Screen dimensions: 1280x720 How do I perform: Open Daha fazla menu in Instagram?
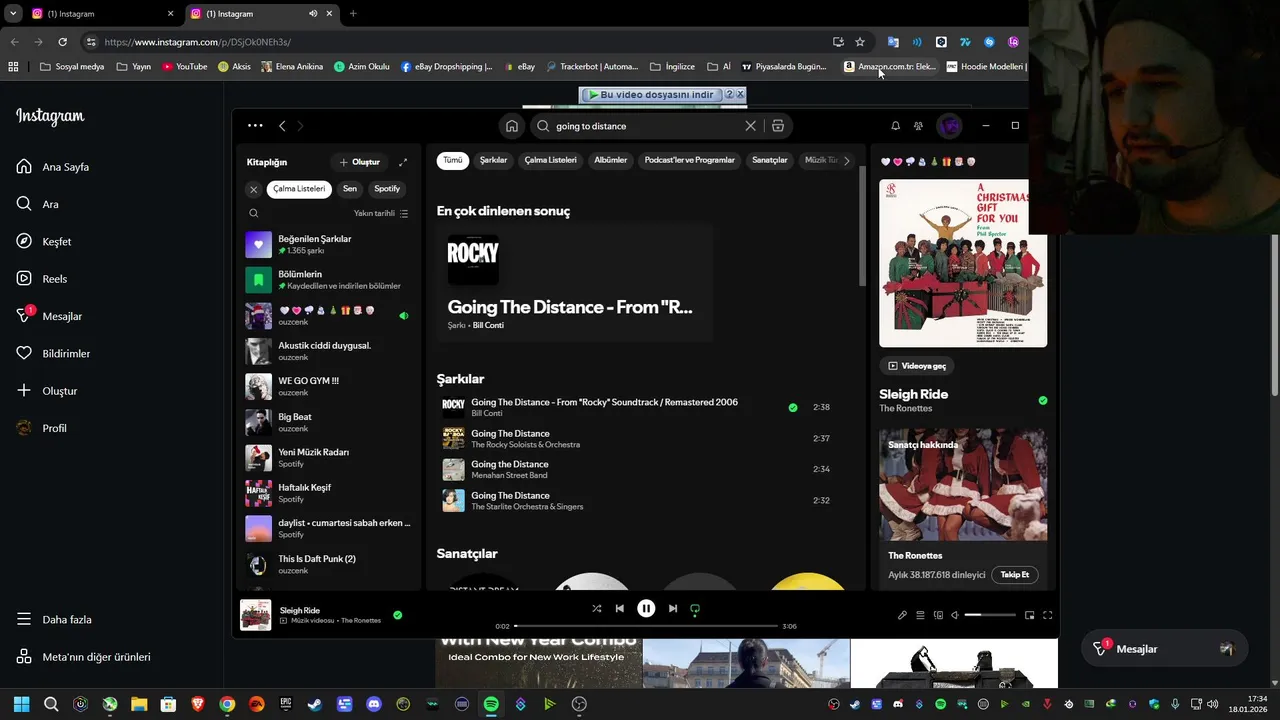point(54,619)
